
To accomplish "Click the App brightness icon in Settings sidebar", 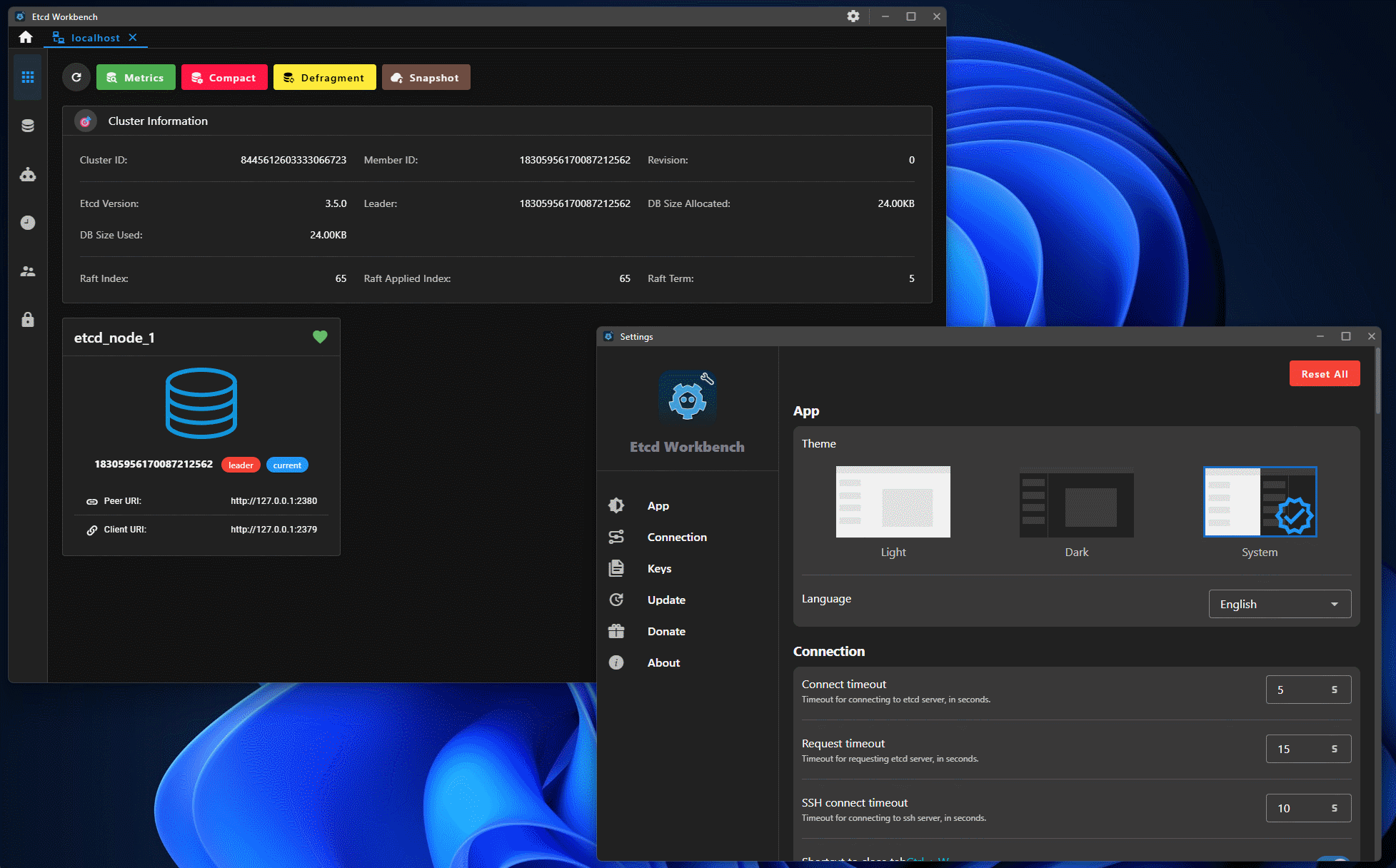I will [x=616, y=505].
